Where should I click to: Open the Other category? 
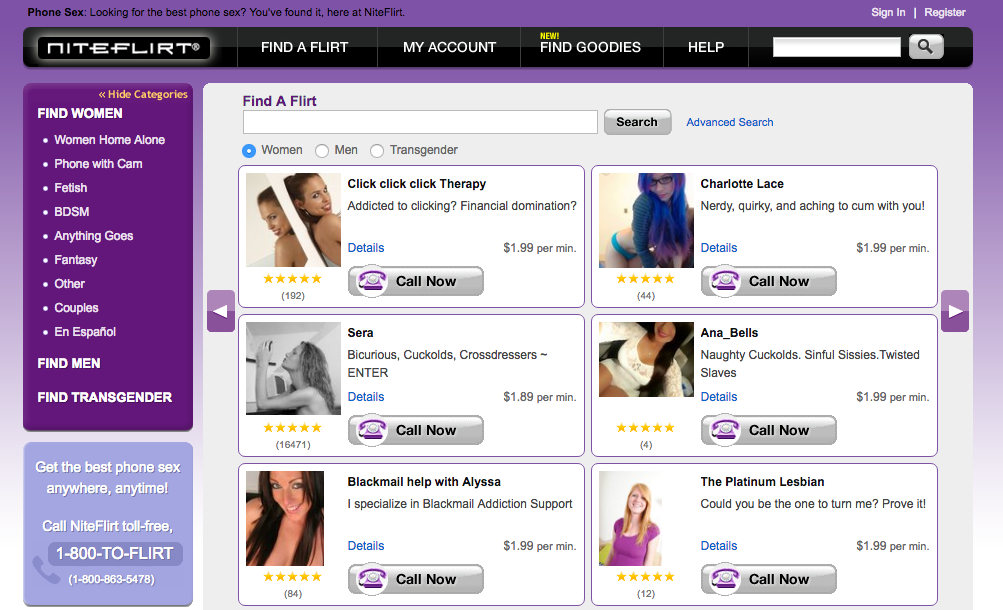click(69, 284)
